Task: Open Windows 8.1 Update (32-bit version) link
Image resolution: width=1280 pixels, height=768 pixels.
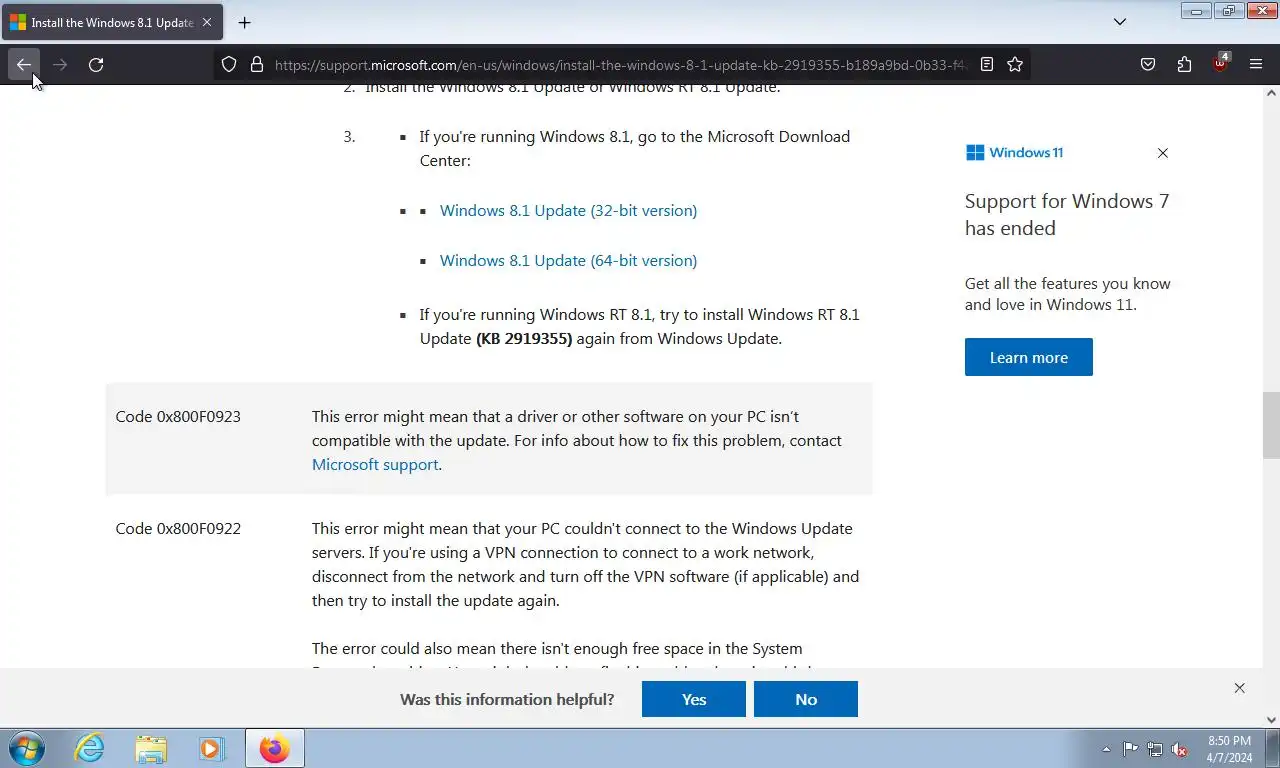Action: tap(568, 210)
